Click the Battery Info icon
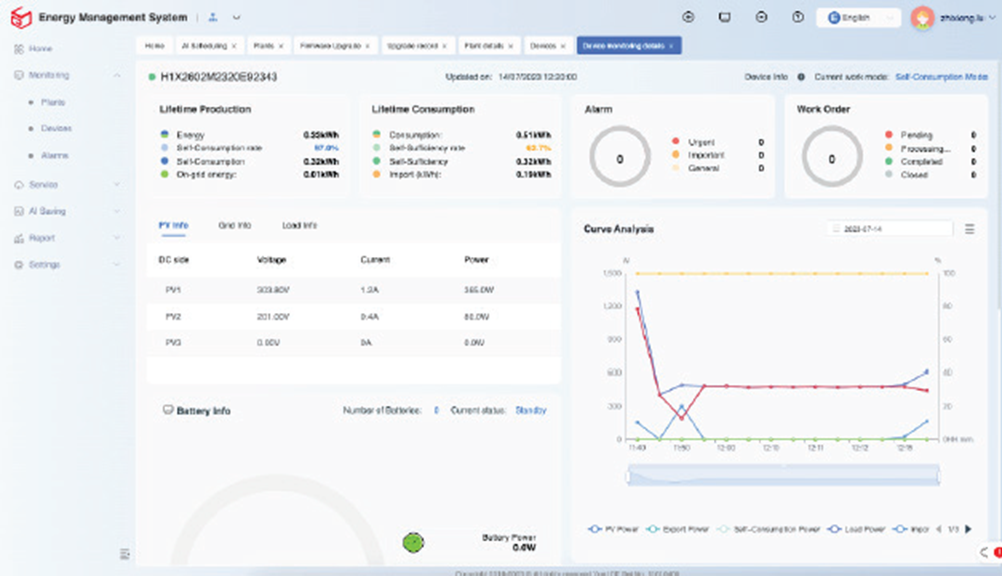The image size is (1002, 576). (x=167, y=410)
